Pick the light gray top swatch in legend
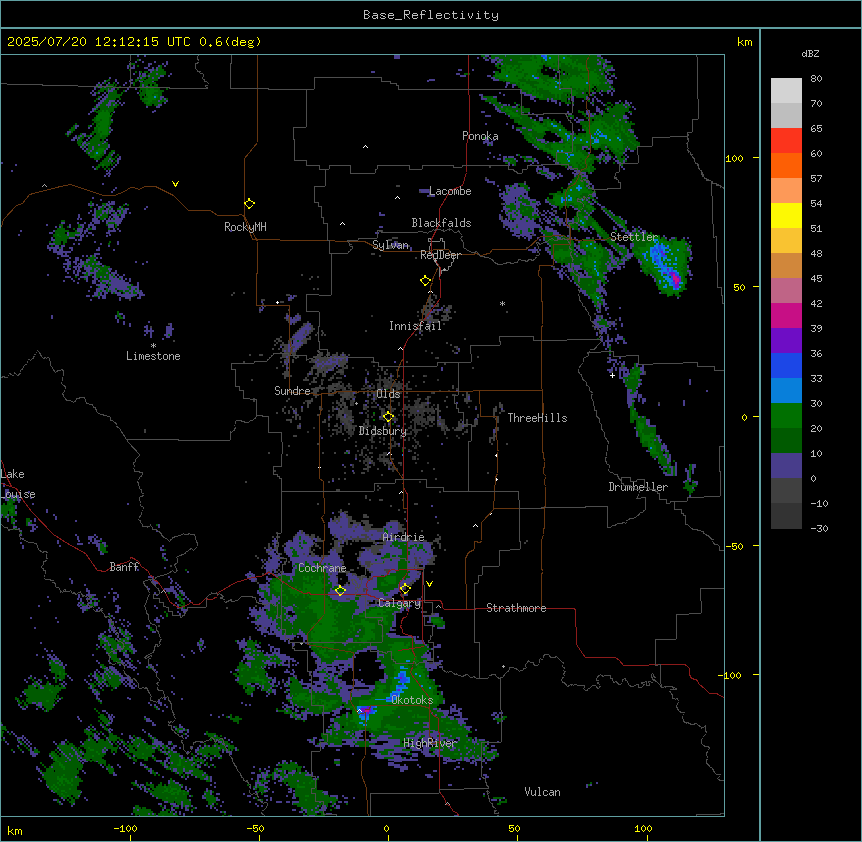862x842 pixels. [786, 91]
